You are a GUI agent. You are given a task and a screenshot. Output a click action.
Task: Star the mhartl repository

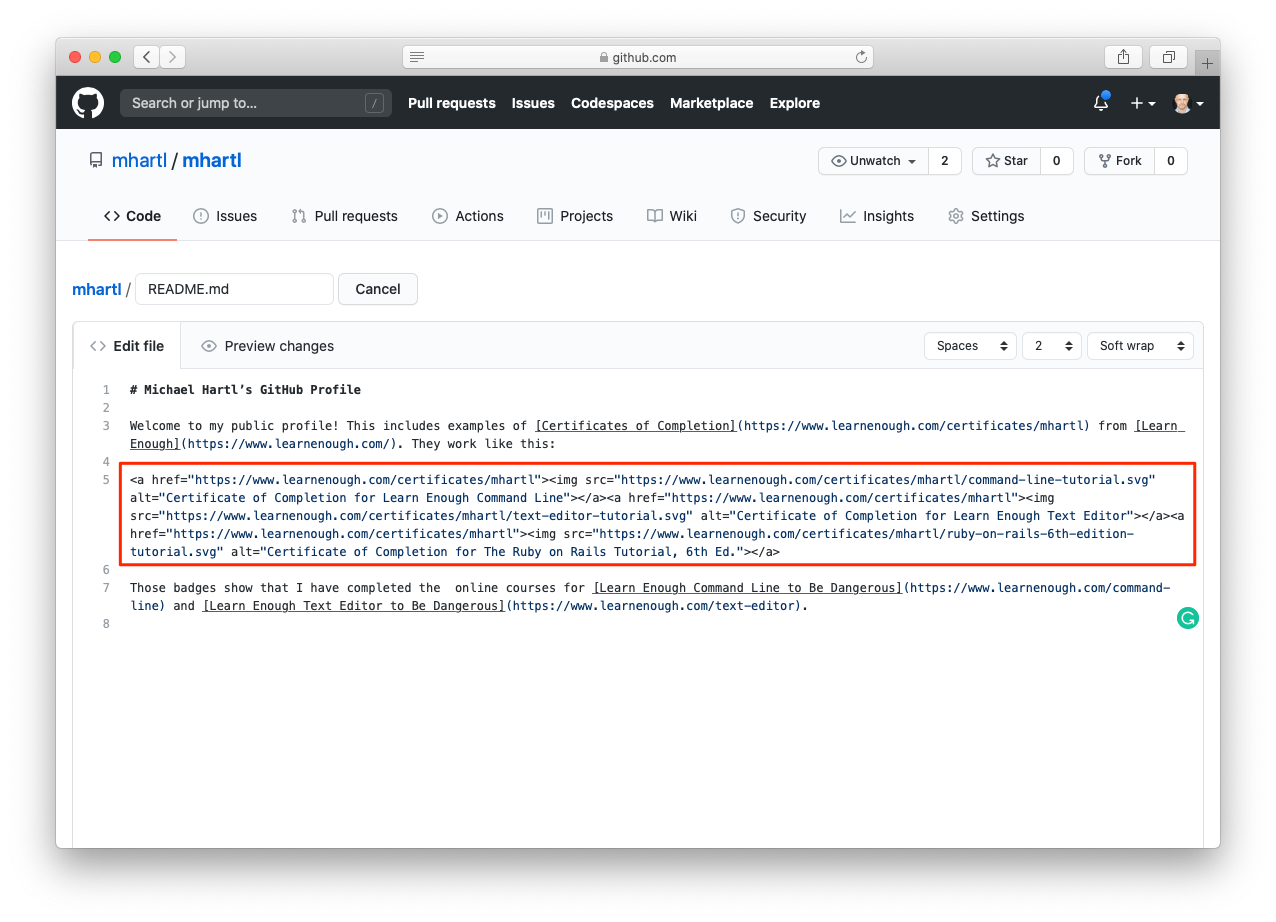click(x=1006, y=160)
